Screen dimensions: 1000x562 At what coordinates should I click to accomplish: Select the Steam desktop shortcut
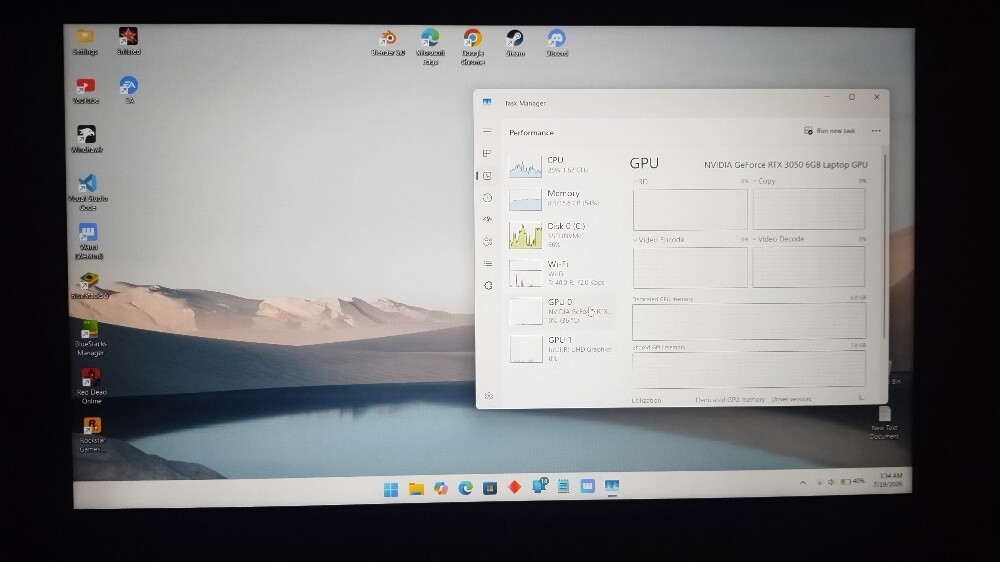pos(515,43)
